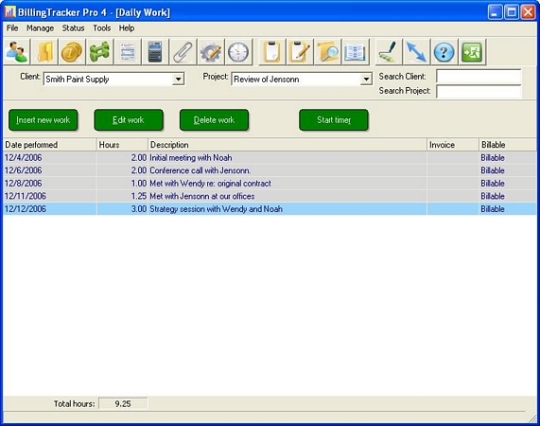Click the Search Project input field
Image resolution: width=540 pixels, height=426 pixels.
[479, 91]
